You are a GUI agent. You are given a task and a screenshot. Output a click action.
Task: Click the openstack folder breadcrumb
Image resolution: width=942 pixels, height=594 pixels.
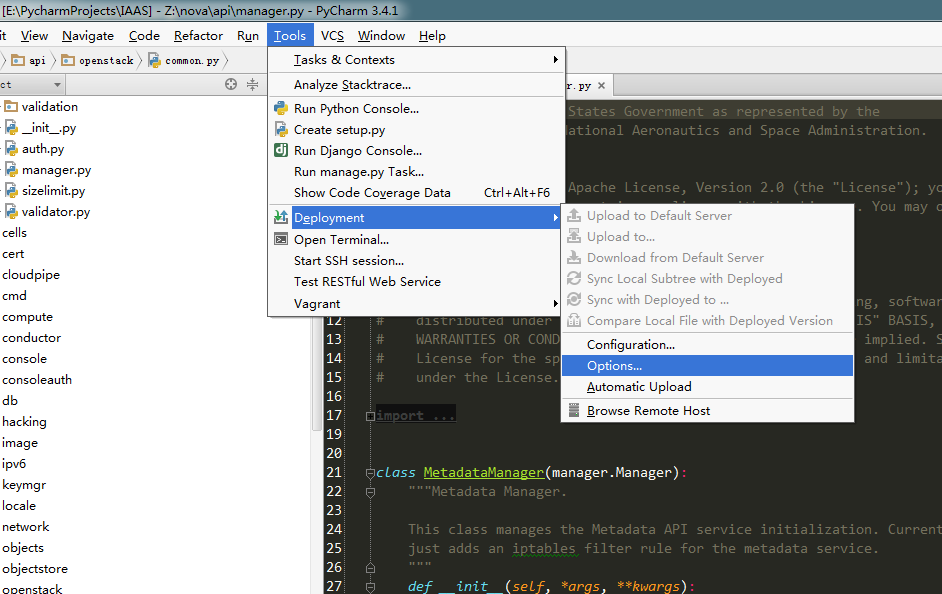(98, 60)
